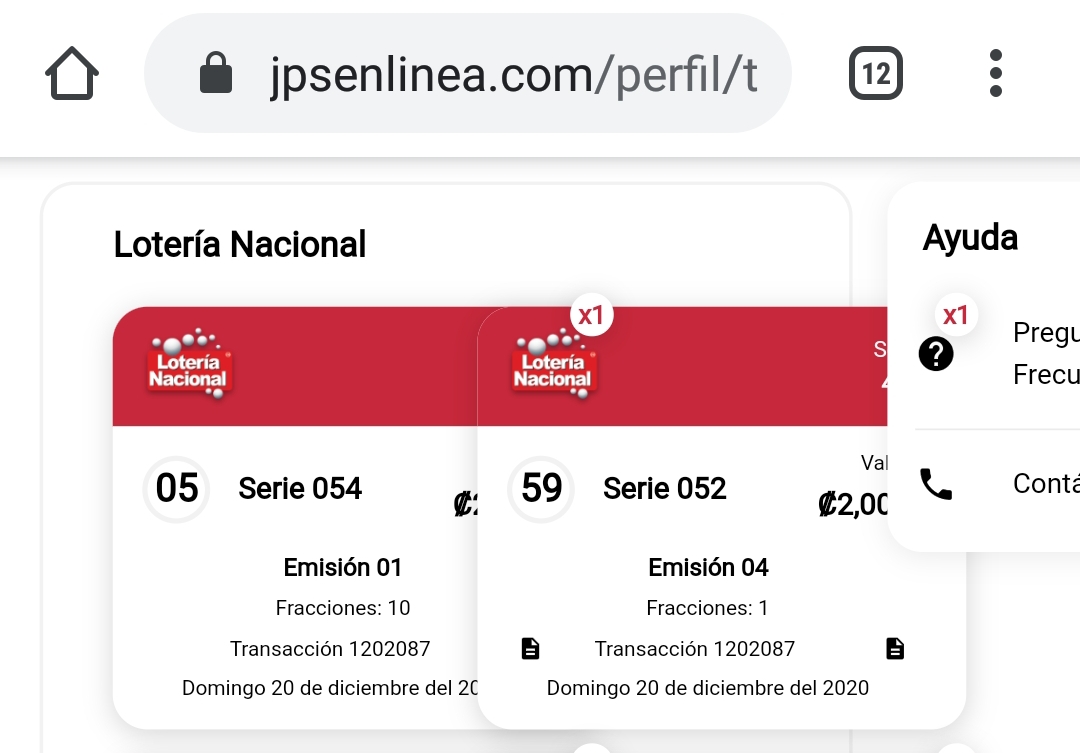Tap the Lotería Nacional logo on Serie 054 ticket
The height and width of the screenshot is (753, 1080).
189,364
